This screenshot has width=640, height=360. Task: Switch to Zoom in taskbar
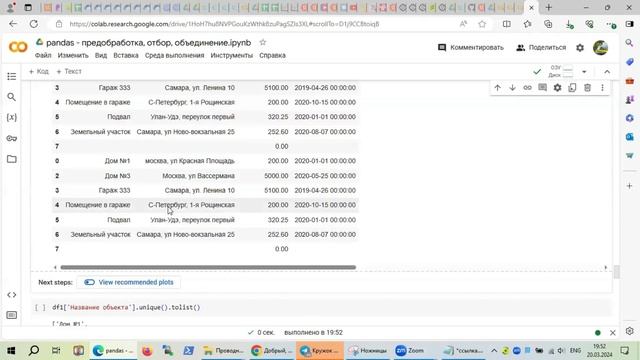[x=410, y=351]
